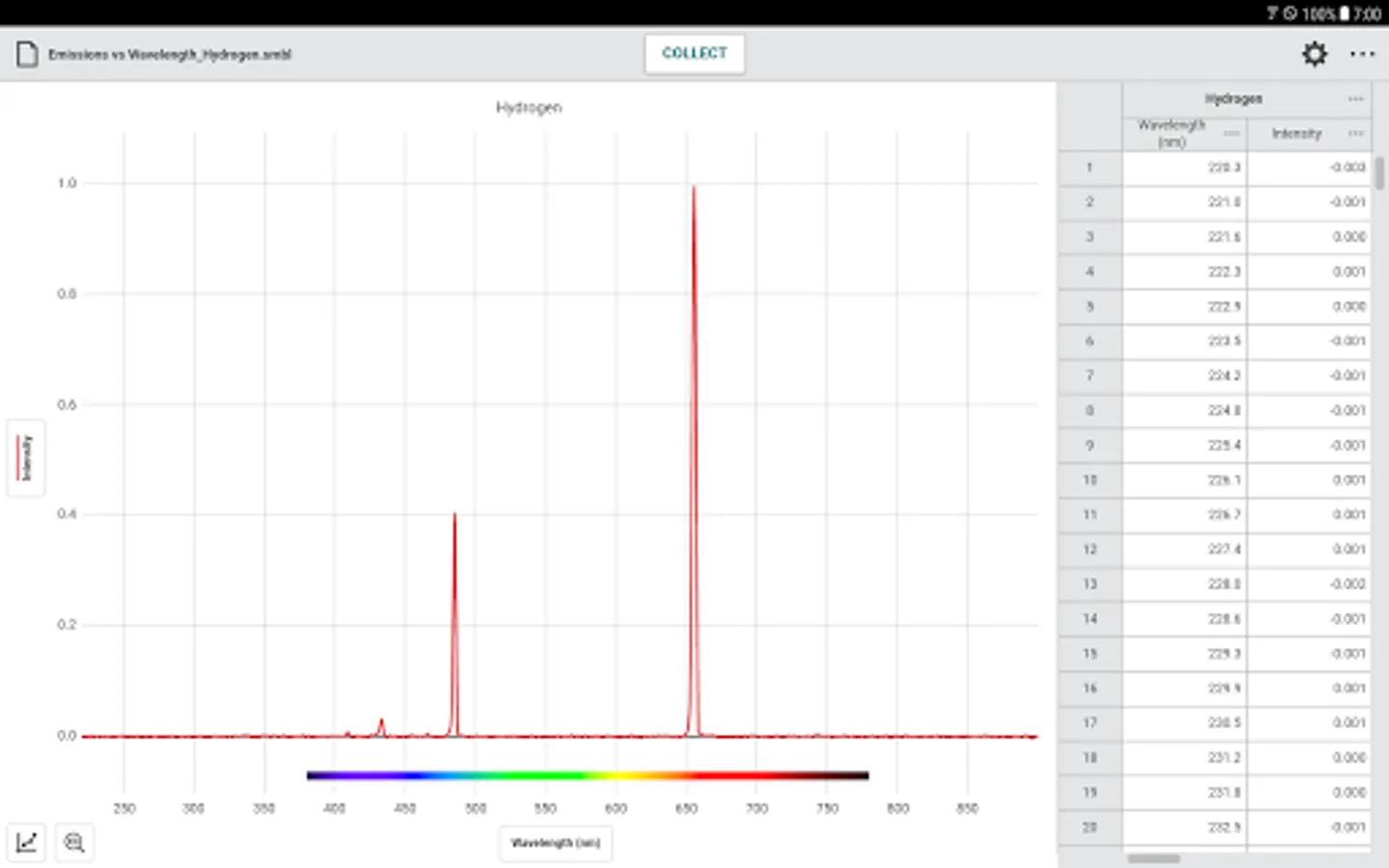Select table row 1 header

(x=1090, y=168)
